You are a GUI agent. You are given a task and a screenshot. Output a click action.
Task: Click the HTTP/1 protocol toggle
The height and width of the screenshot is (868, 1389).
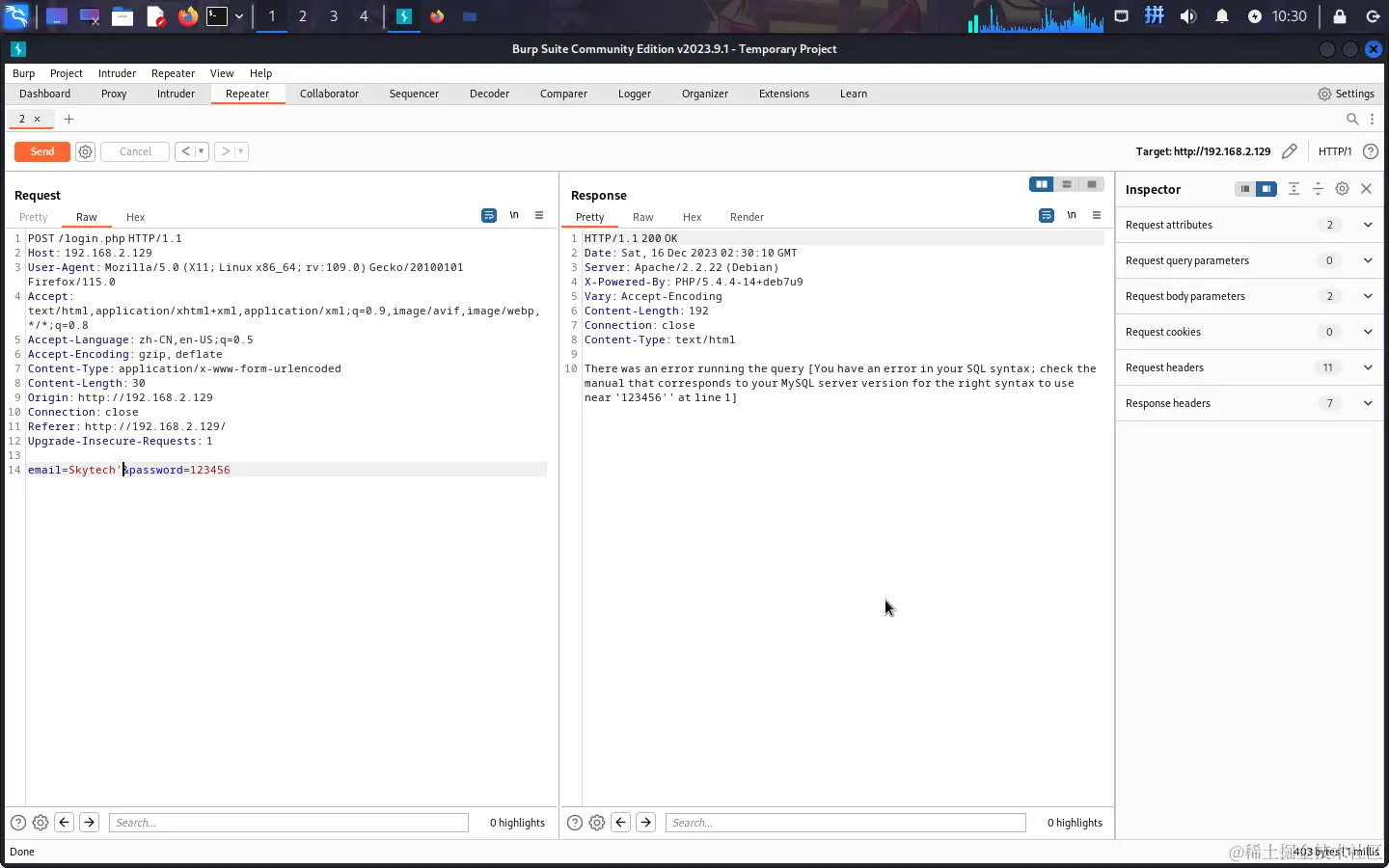[x=1335, y=151]
